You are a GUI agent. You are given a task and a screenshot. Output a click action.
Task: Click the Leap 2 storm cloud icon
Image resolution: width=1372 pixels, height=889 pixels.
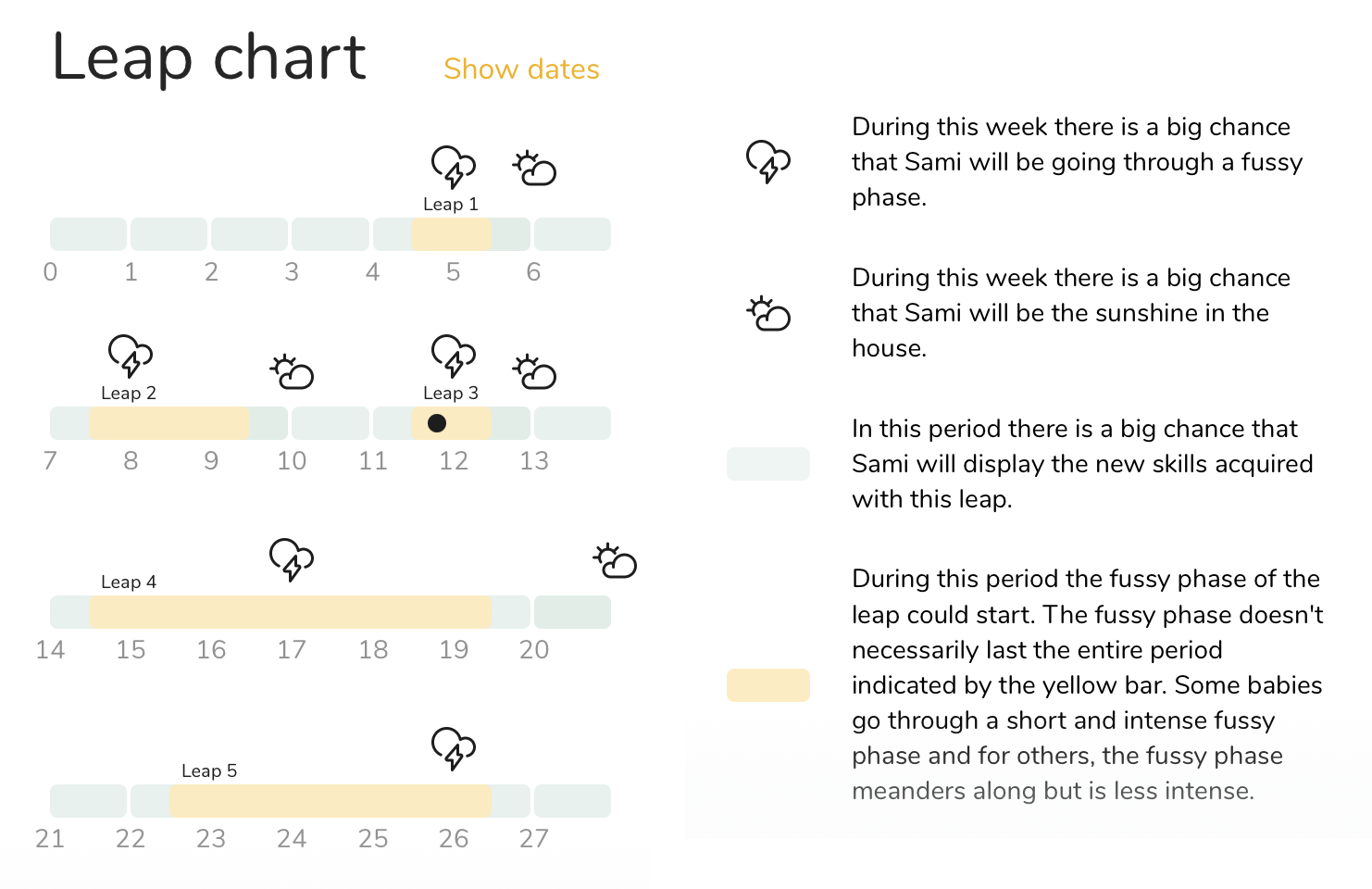pyautogui.click(x=131, y=356)
